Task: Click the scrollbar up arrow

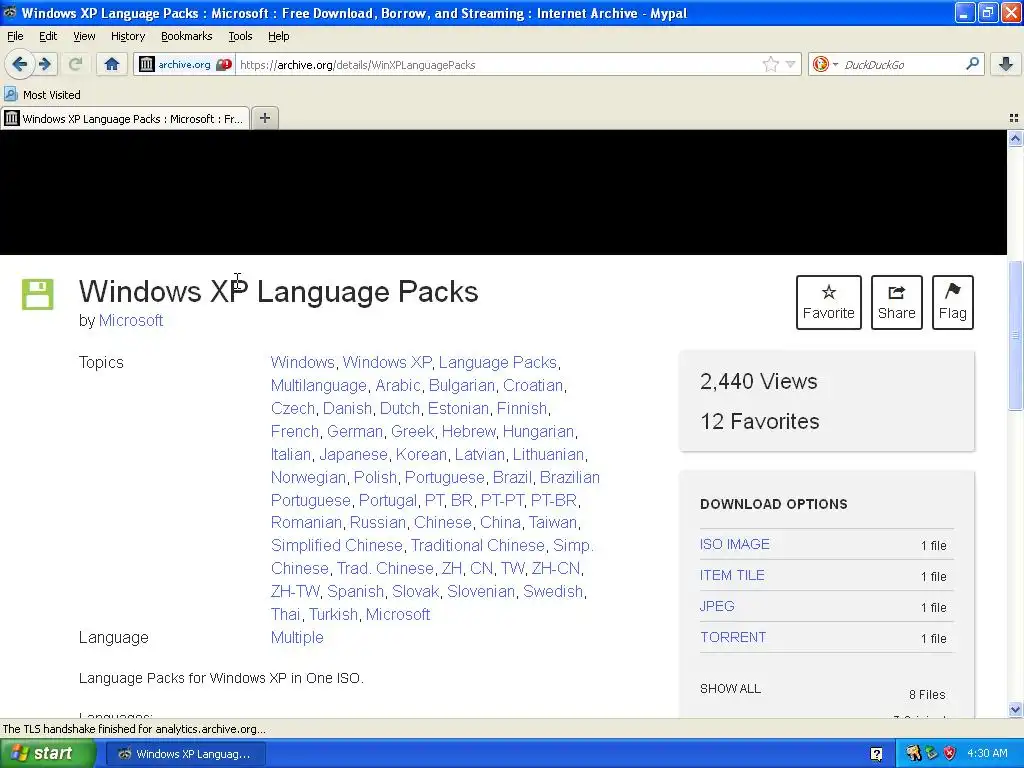Action: tap(1015, 138)
